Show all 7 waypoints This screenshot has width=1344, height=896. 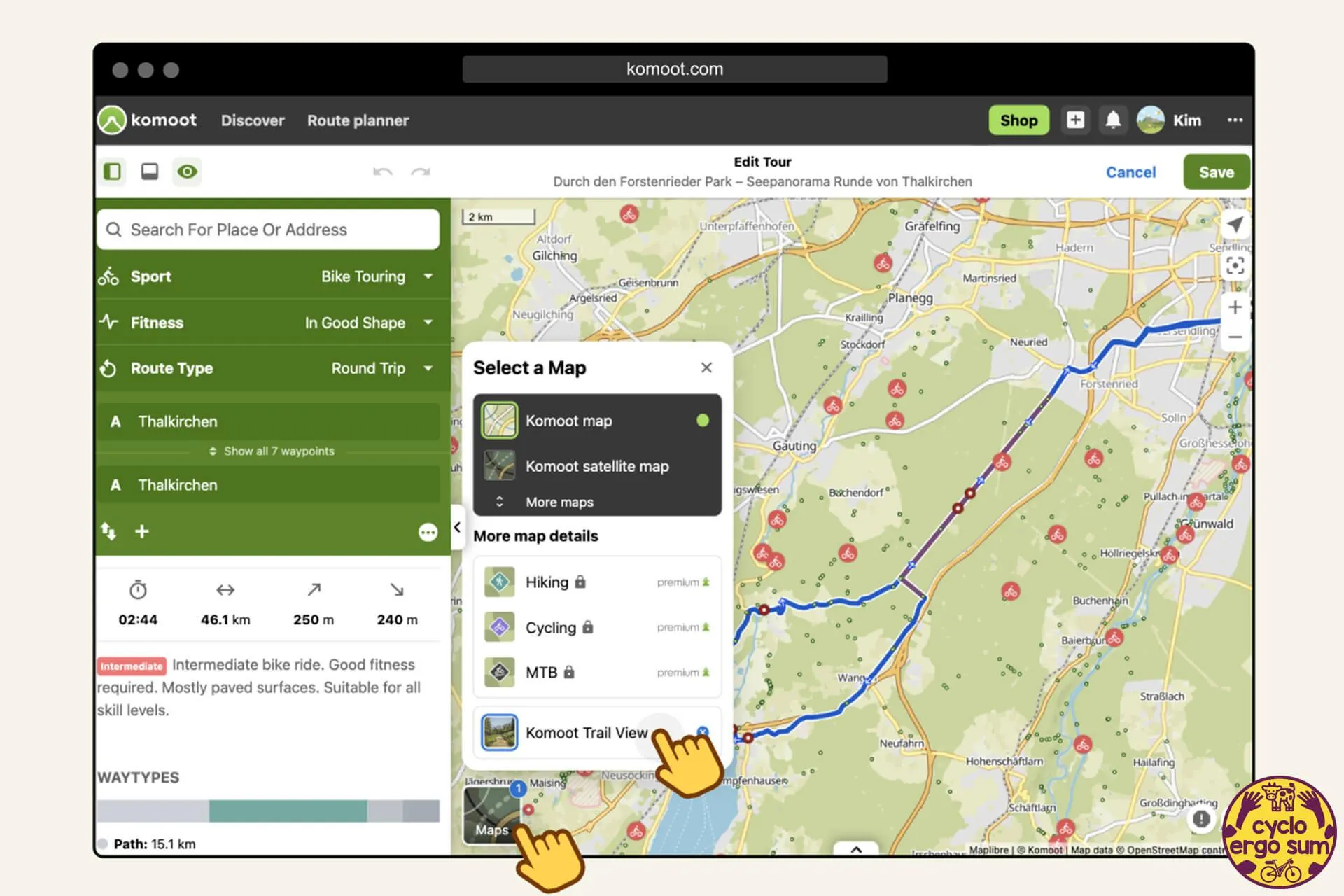tap(272, 451)
